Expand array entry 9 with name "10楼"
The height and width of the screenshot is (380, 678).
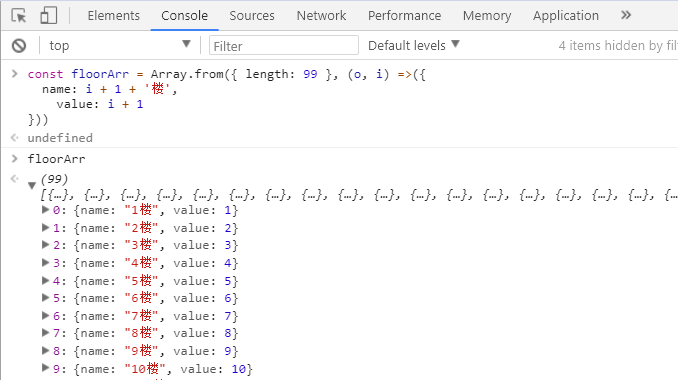(45, 368)
